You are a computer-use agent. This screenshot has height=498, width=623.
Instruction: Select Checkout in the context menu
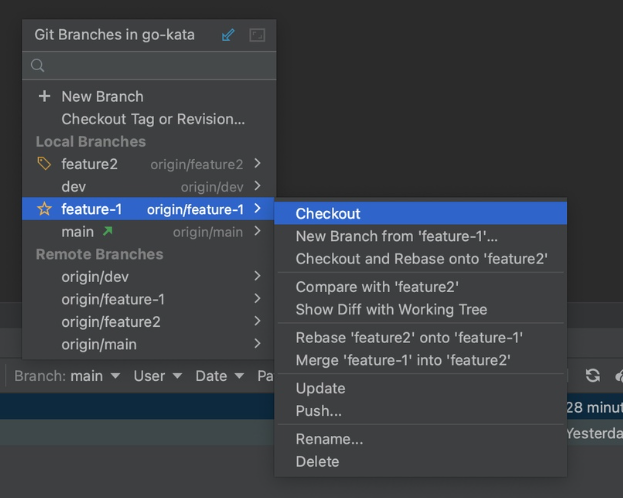(328, 214)
